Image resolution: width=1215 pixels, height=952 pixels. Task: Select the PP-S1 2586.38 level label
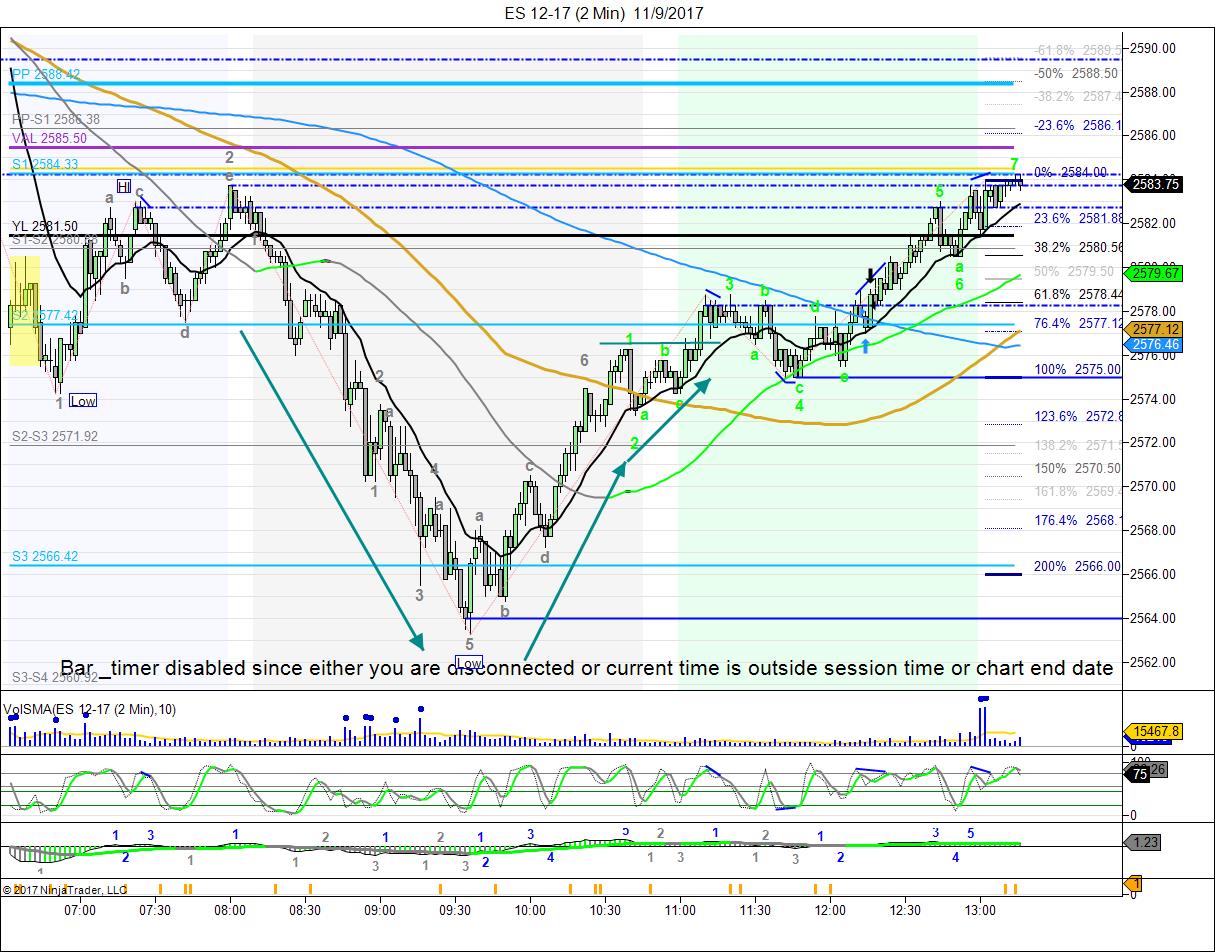point(56,119)
